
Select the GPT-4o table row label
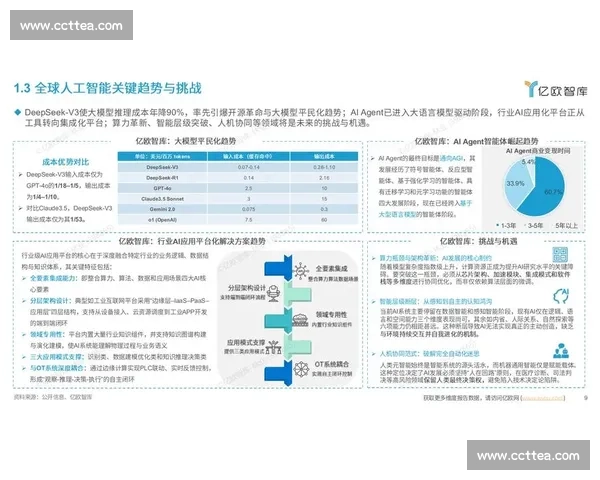(x=162, y=188)
